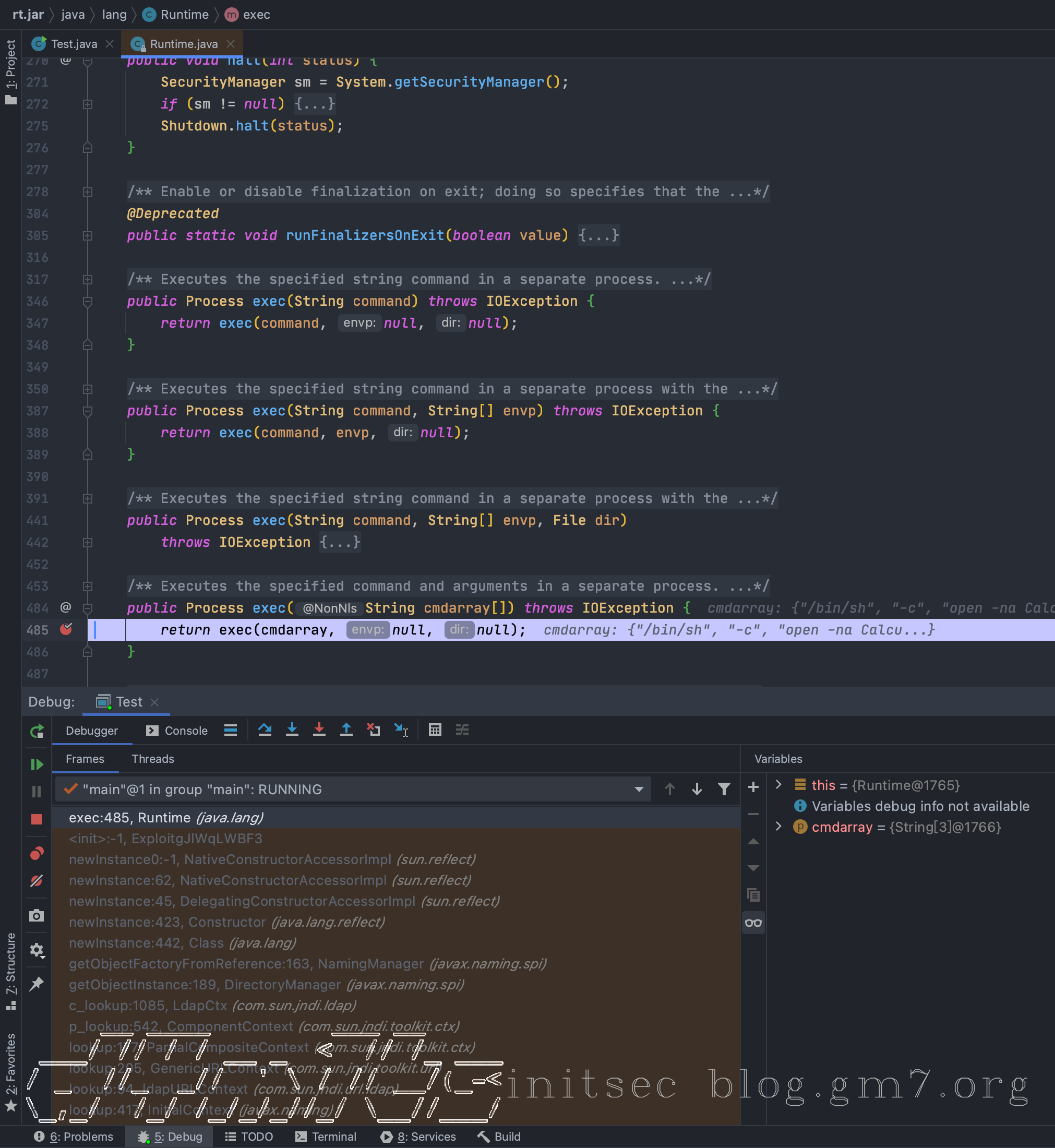The width and height of the screenshot is (1055, 1148).
Task: Click the Resume Program icon
Action: click(x=37, y=764)
